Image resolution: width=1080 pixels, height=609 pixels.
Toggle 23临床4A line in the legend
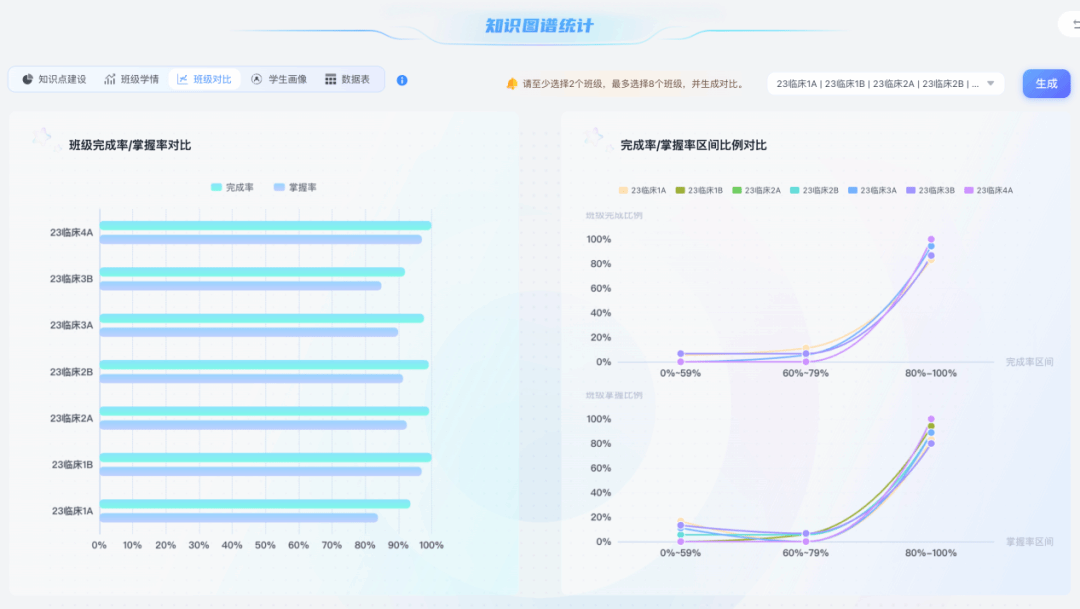[x=987, y=190]
